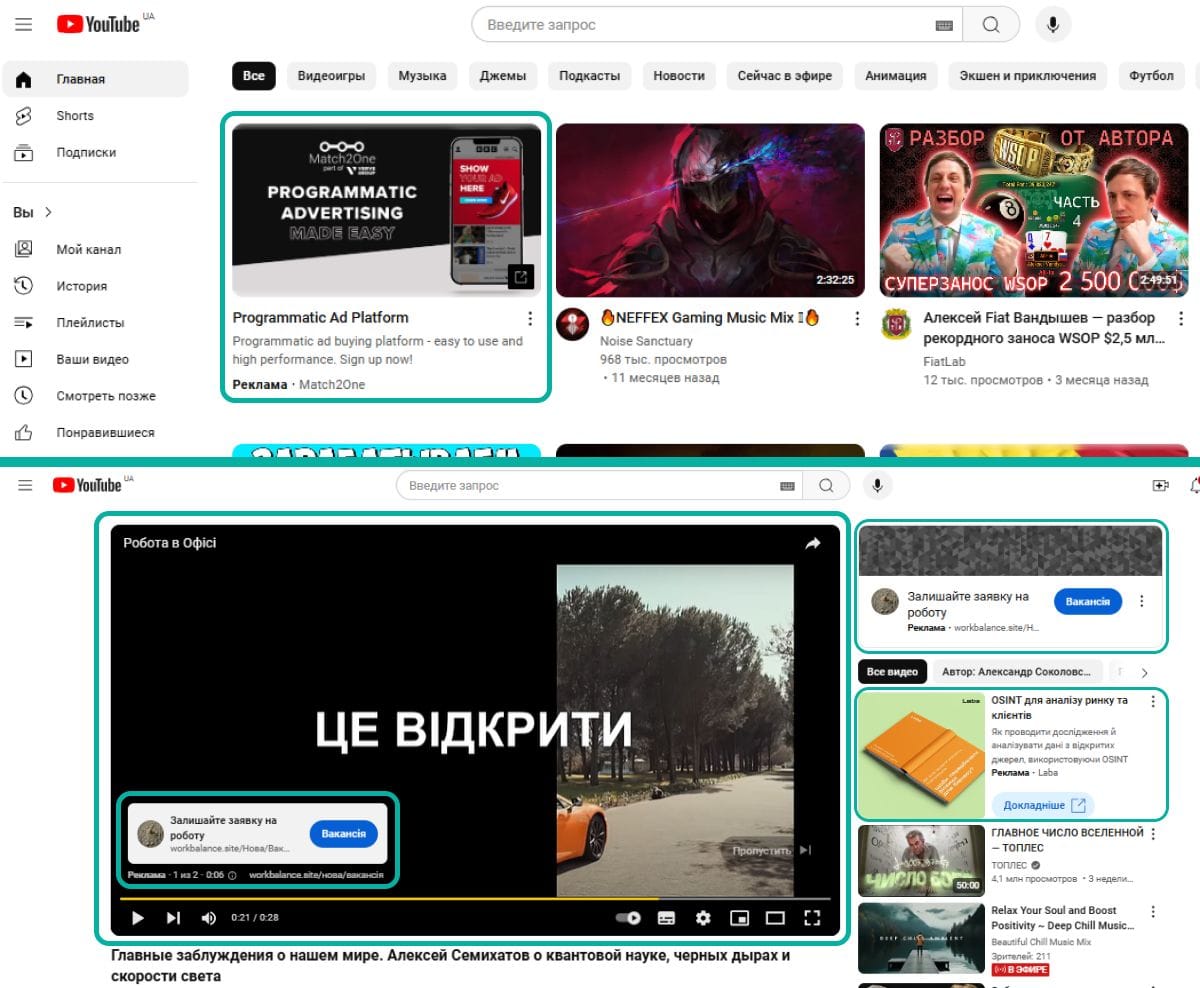Open the ГЛАВНОЕ ЧИСЛО ВСЕЛЕННОЙ thumbnail

(x=921, y=860)
